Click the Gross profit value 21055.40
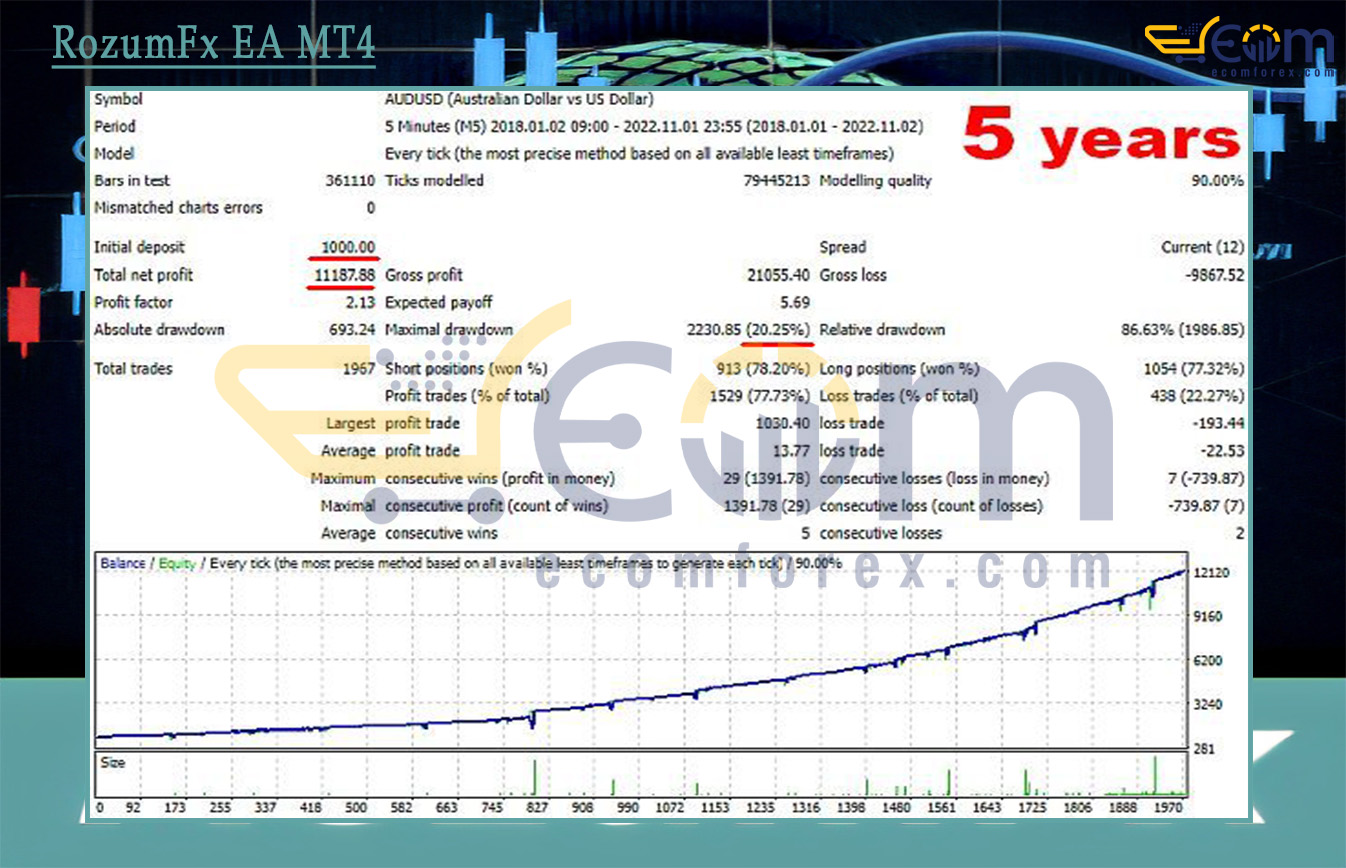The image size is (1346, 868). tap(778, 275)
